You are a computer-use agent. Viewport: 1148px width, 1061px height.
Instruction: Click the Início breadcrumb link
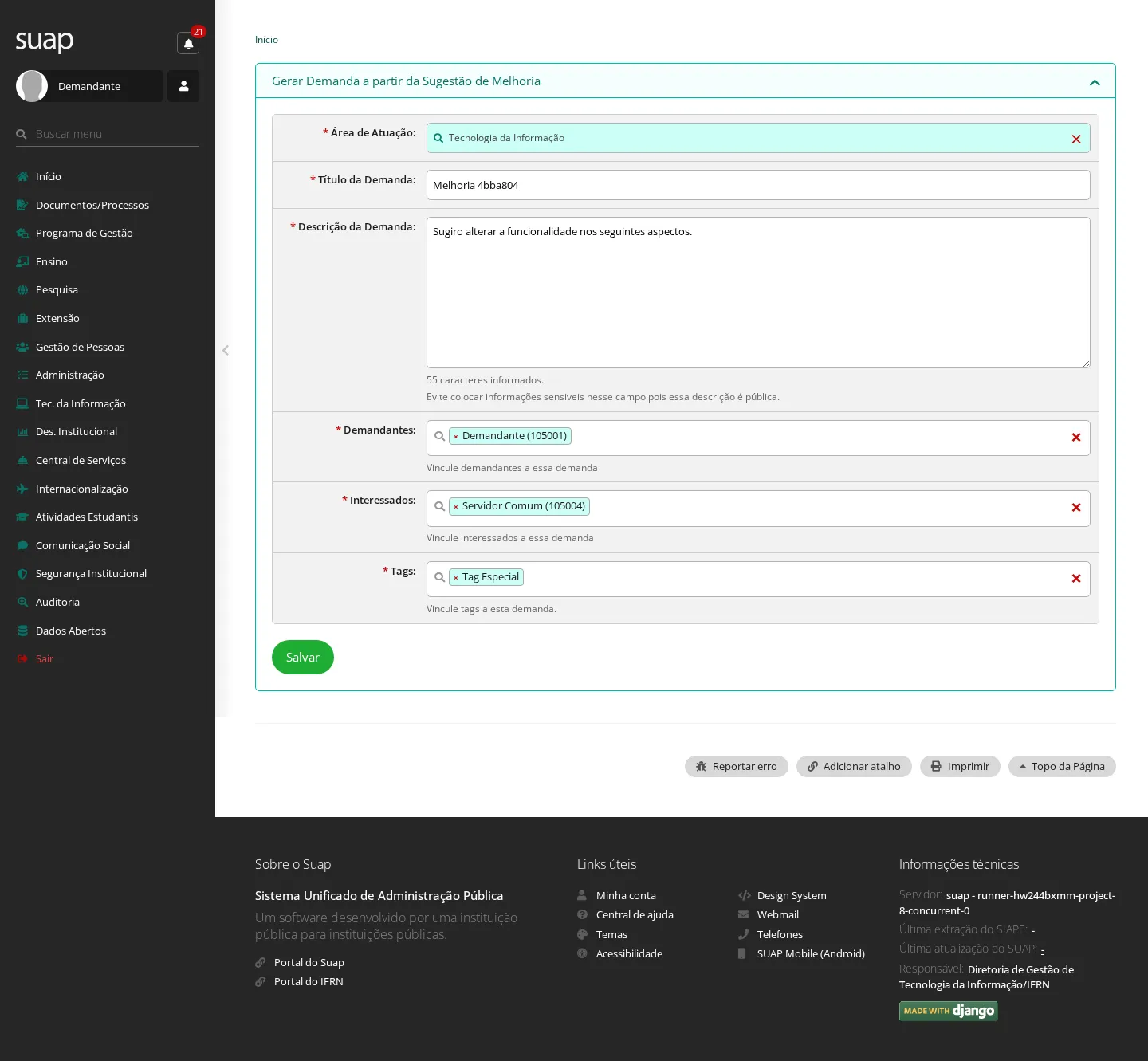click(x=266, y=40)
